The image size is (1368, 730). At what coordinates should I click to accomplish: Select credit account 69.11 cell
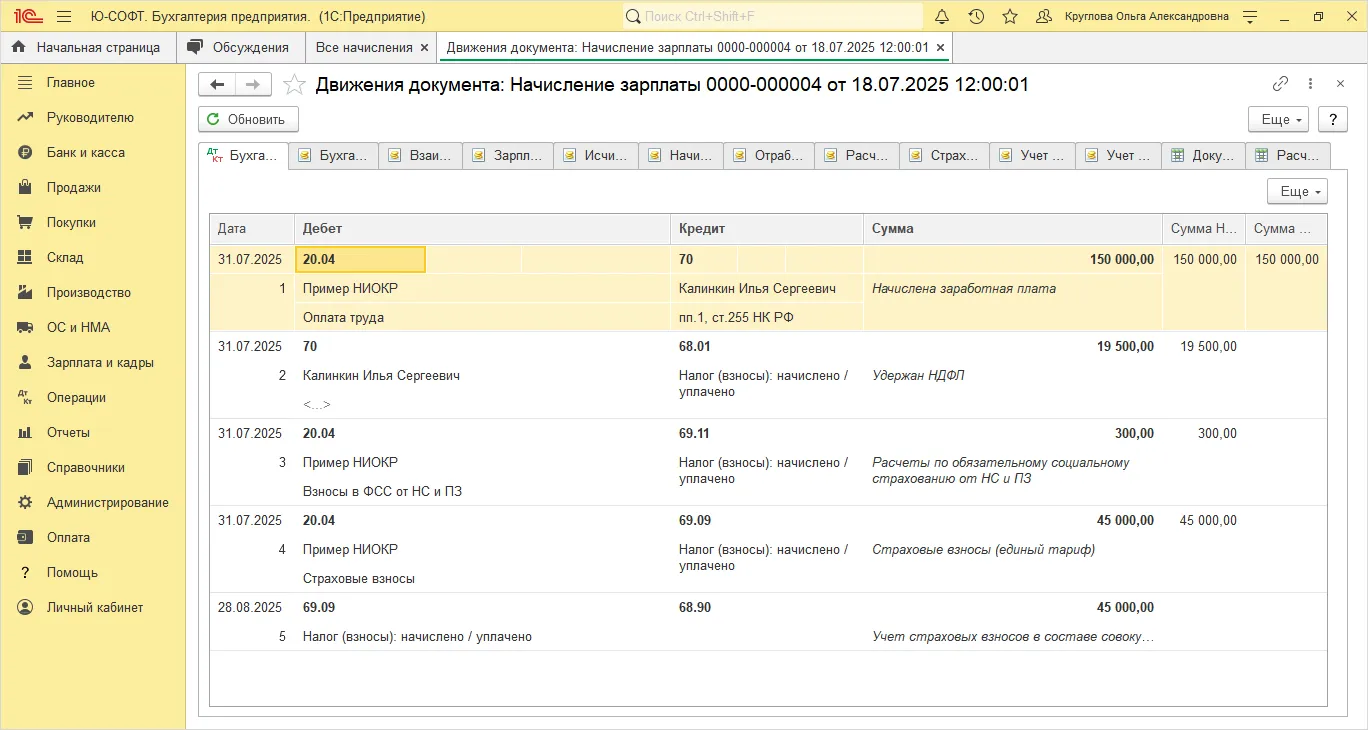click(x=694, y=434)
